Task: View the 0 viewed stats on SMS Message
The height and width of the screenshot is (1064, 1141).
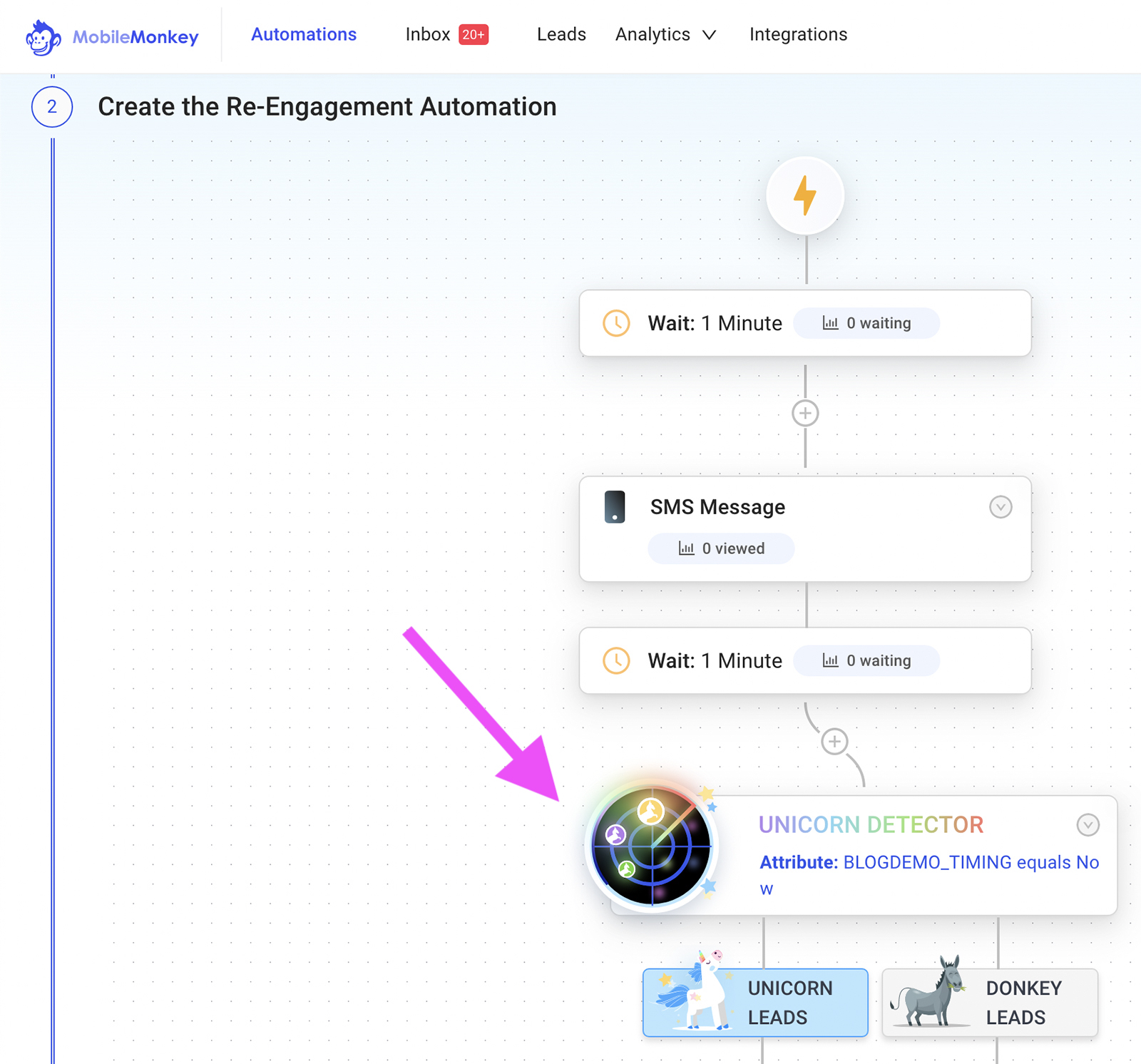Action: coord(721,548)
